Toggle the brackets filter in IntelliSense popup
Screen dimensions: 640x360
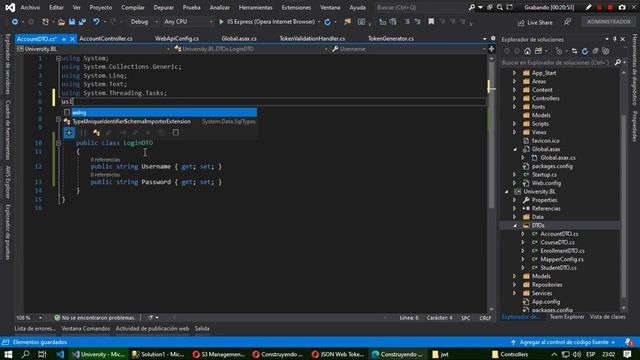(x=83, y=133)
